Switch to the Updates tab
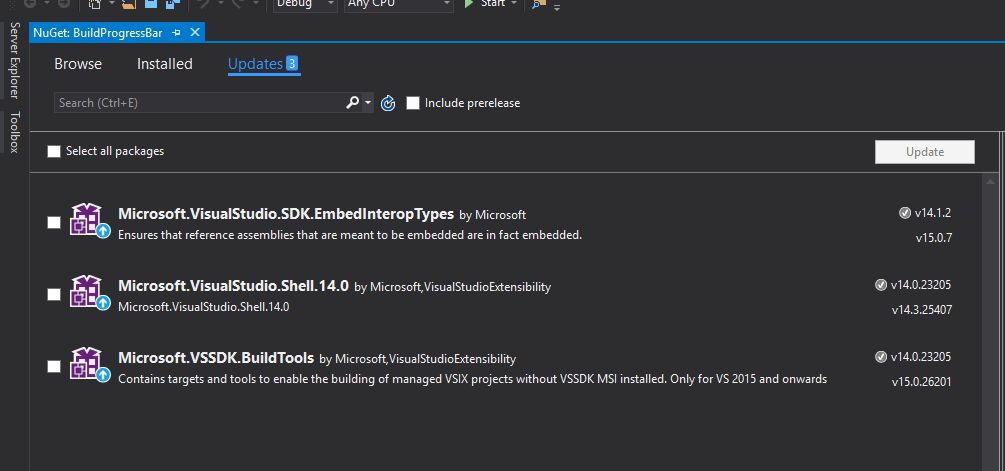This screenshot has width=1005, height=471. pos(255,64)
